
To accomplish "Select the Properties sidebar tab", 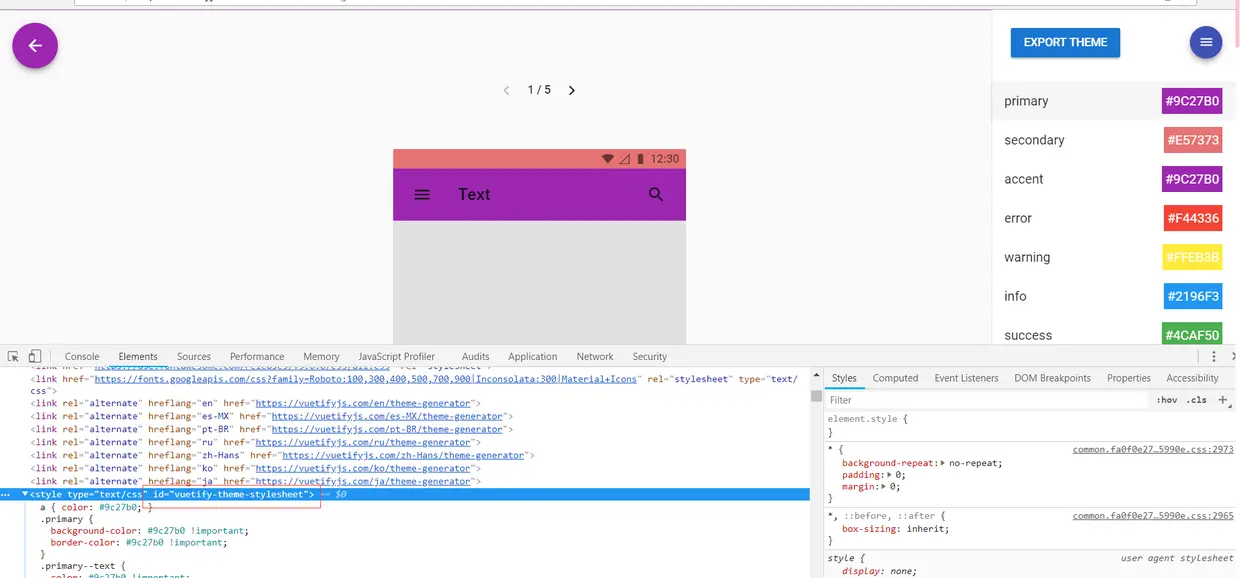I will click(x=1129, y=378).
